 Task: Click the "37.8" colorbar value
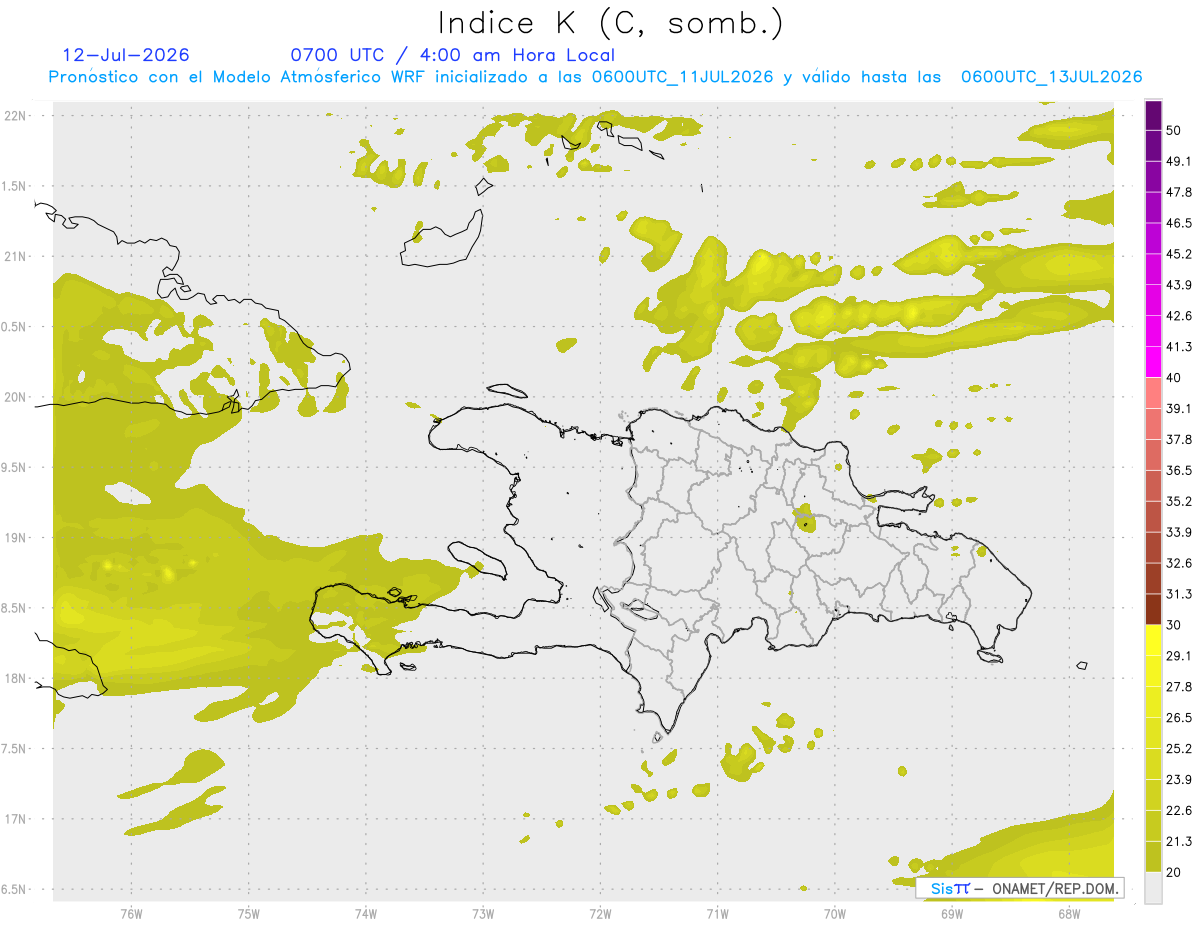pyautogui.click(x=1179, y=439)
